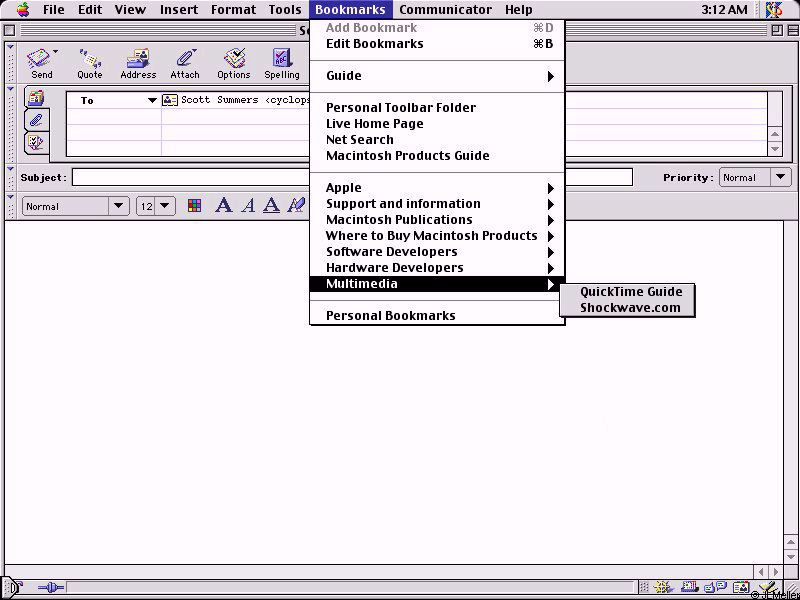Run the Spelling check toolbar icon
Screen dimensions: 800x600
tap(281, 58)
